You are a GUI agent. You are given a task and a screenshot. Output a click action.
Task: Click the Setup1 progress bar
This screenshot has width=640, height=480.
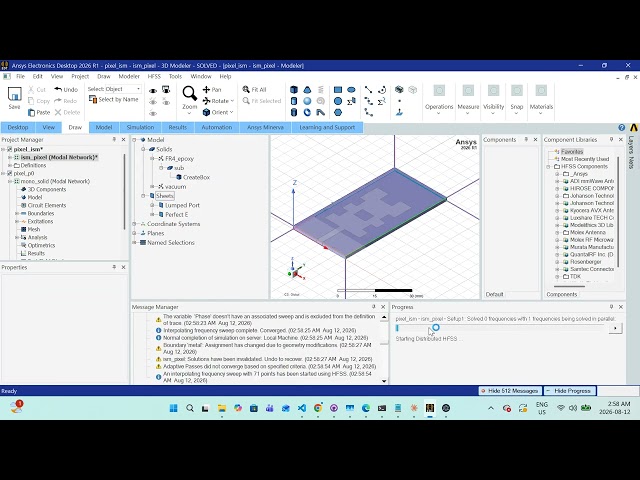(501, 328)
